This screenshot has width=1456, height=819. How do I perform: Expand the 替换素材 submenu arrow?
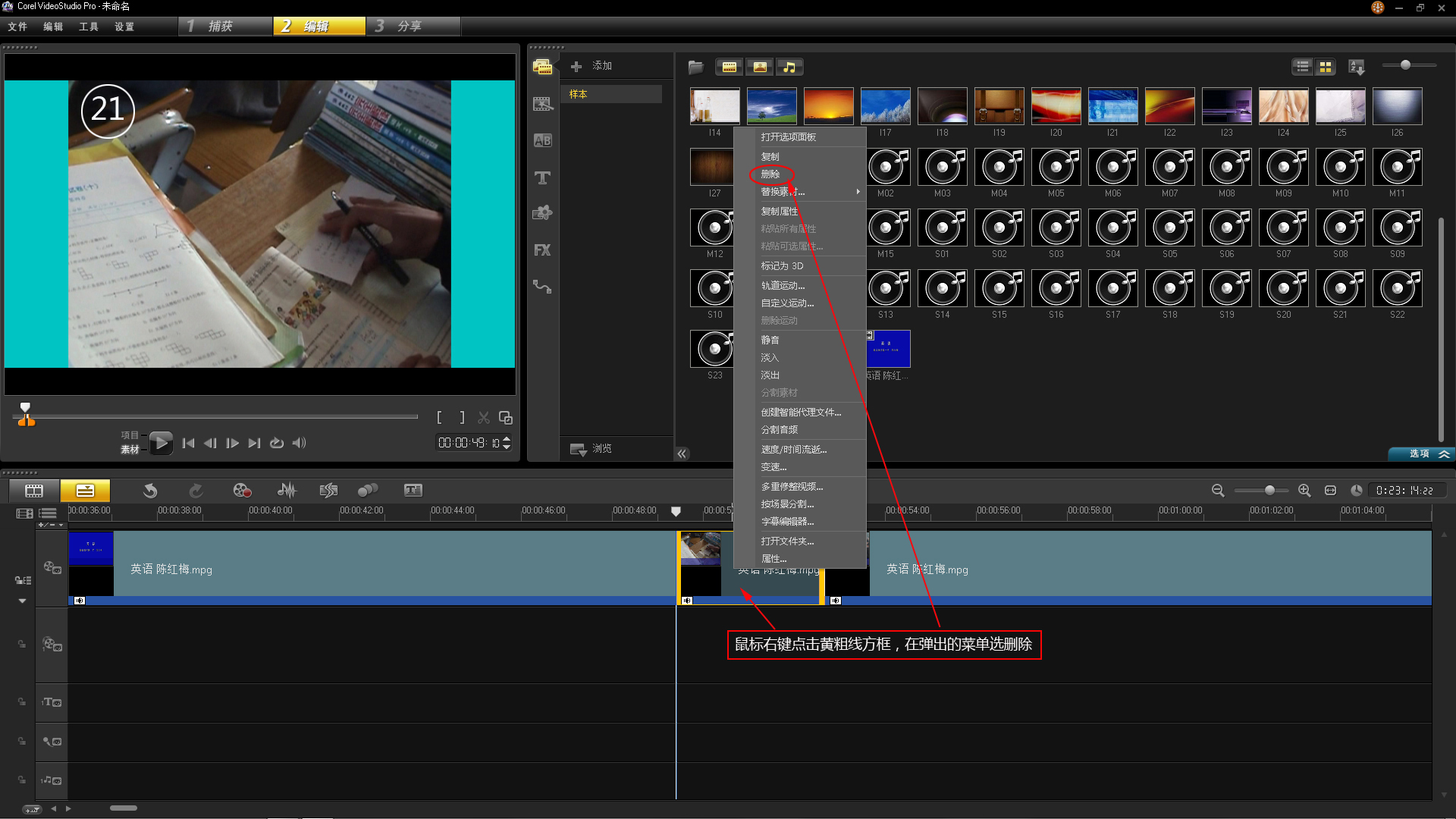click(x=858, y=192)
